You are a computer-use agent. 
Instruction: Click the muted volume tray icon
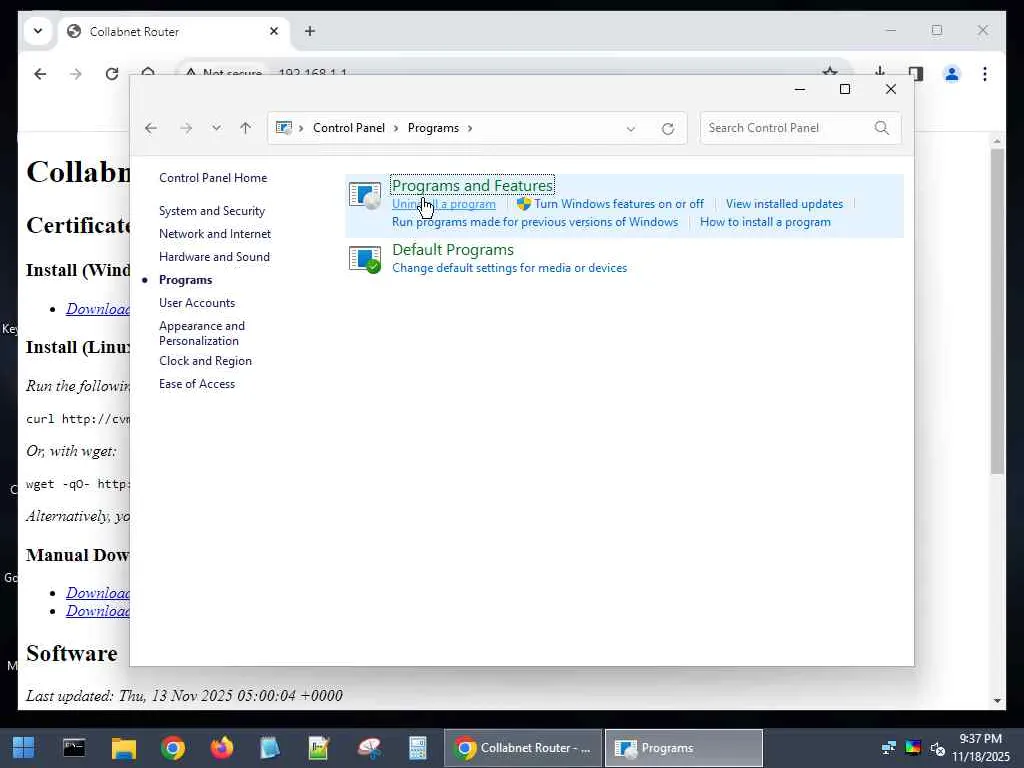click(937, 748)
